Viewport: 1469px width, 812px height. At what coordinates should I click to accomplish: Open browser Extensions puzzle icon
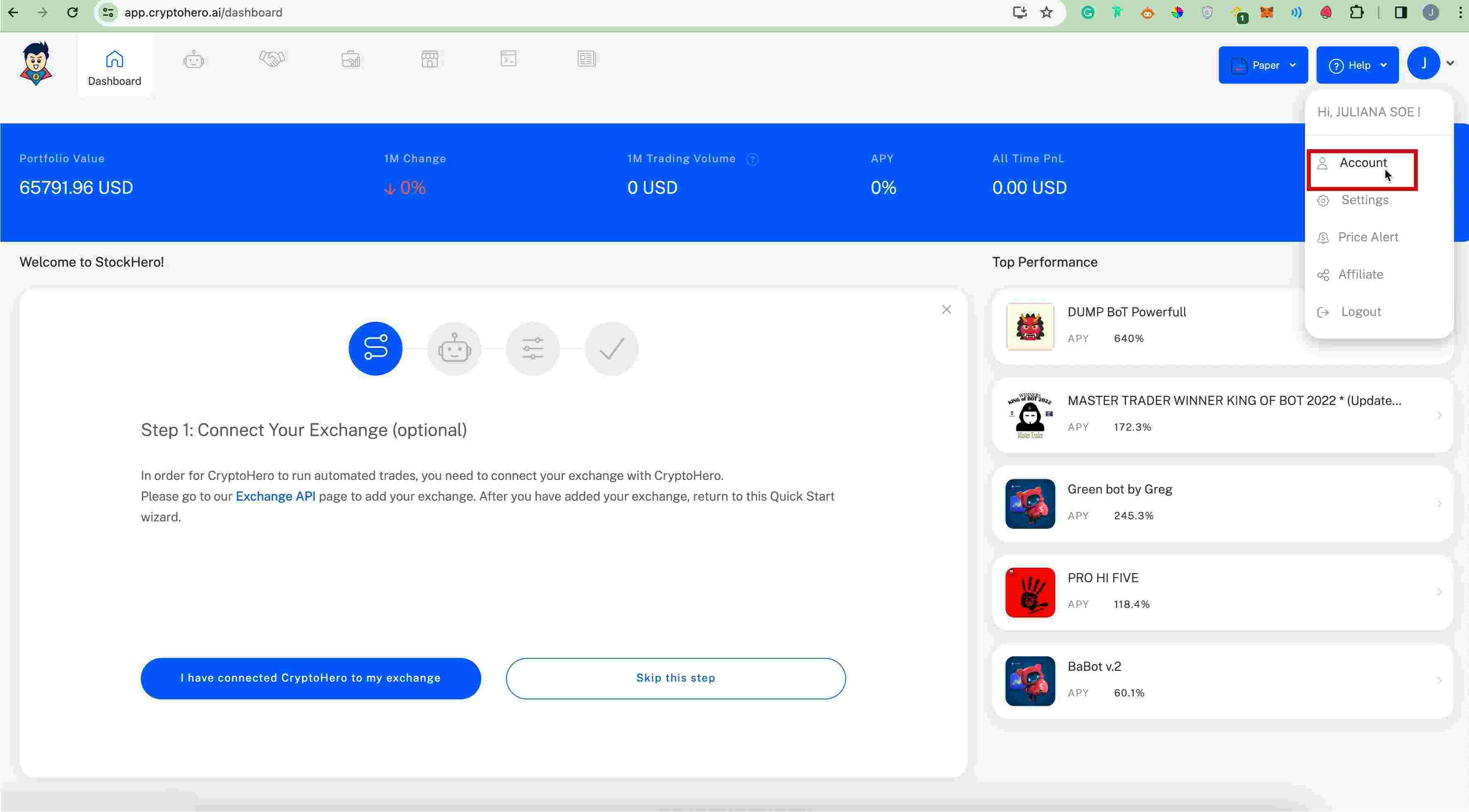point(1357,12)
